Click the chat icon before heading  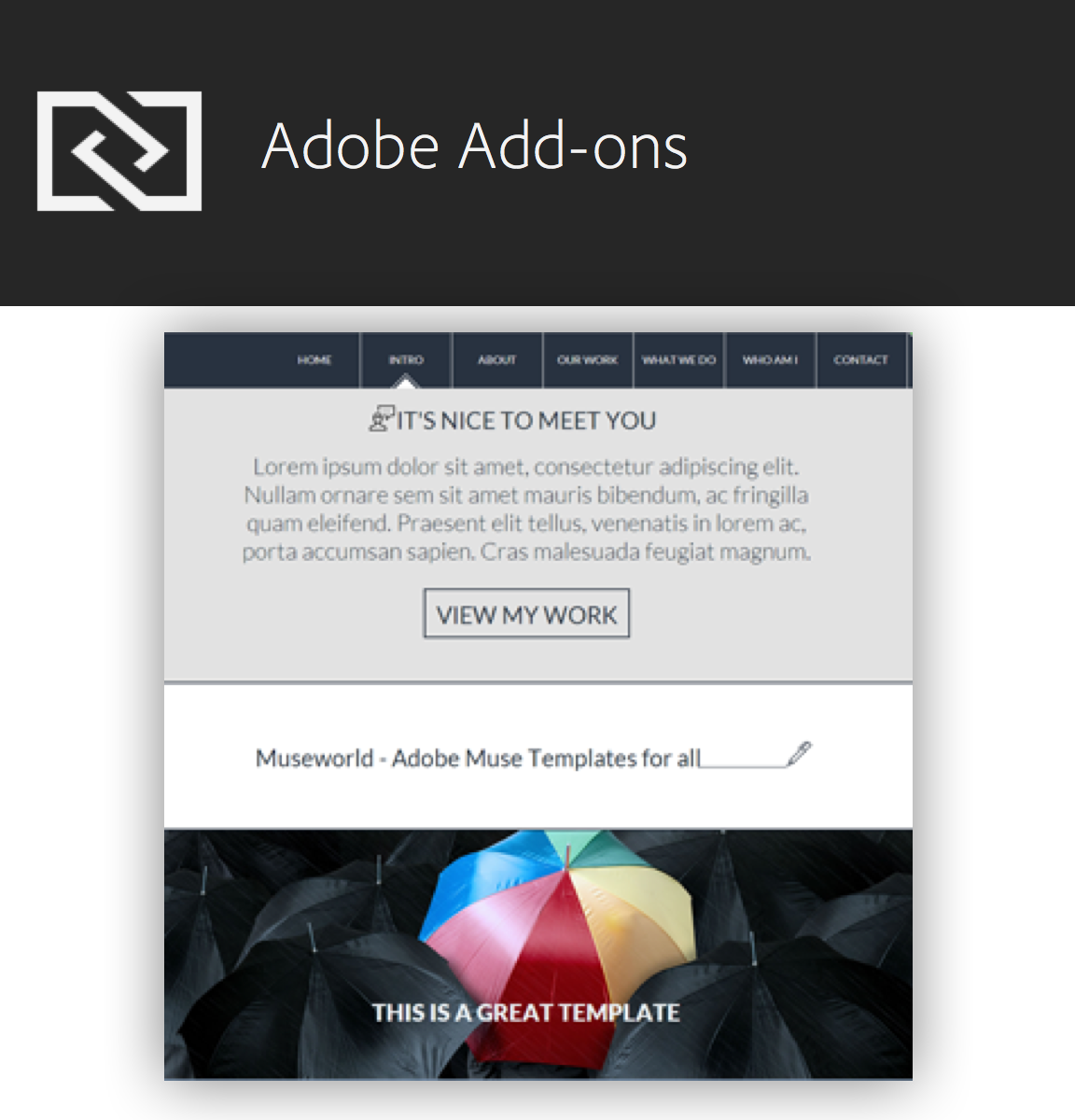point(382,418)
